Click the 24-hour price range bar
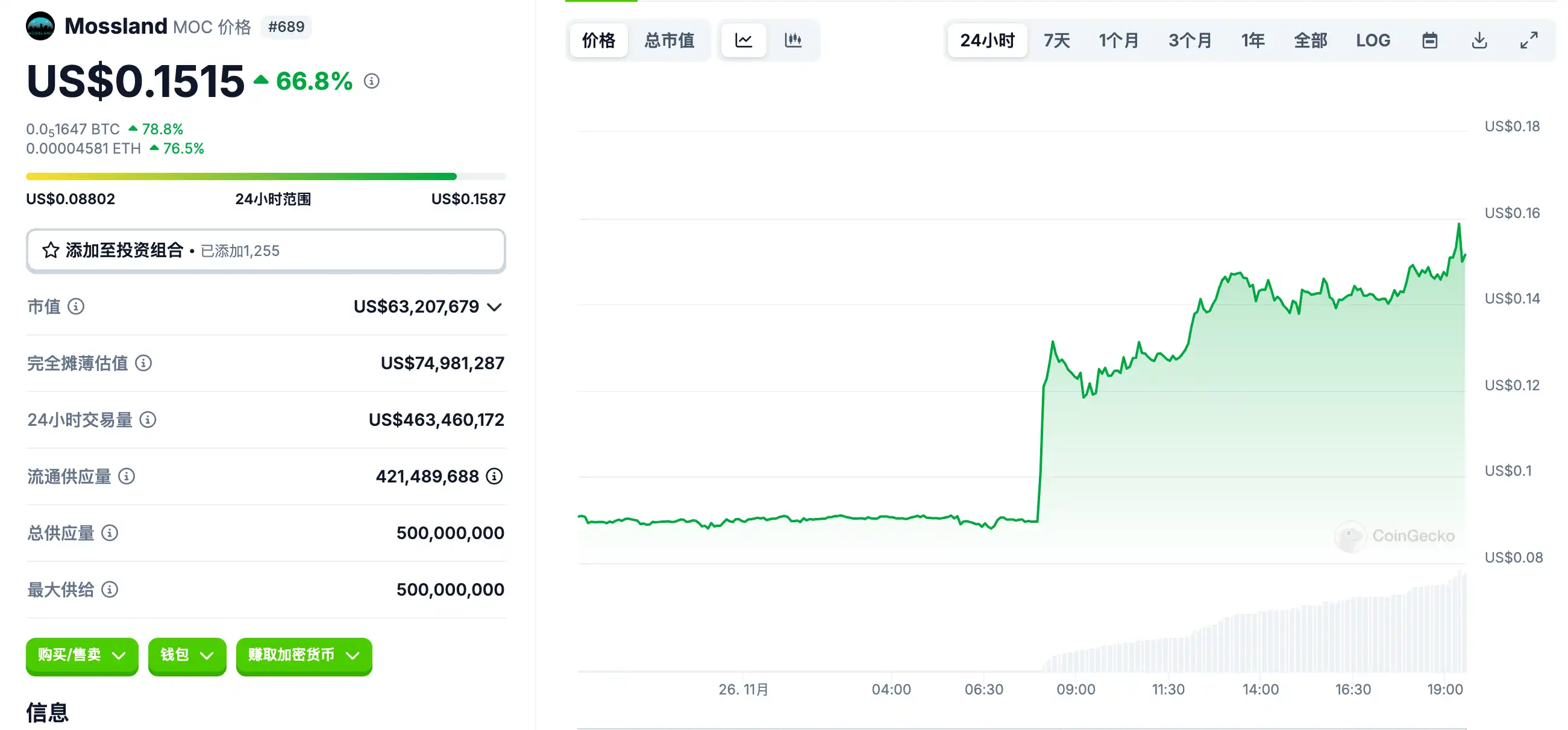The width and height of the screenshot is (1568, 730). (265, 176)
